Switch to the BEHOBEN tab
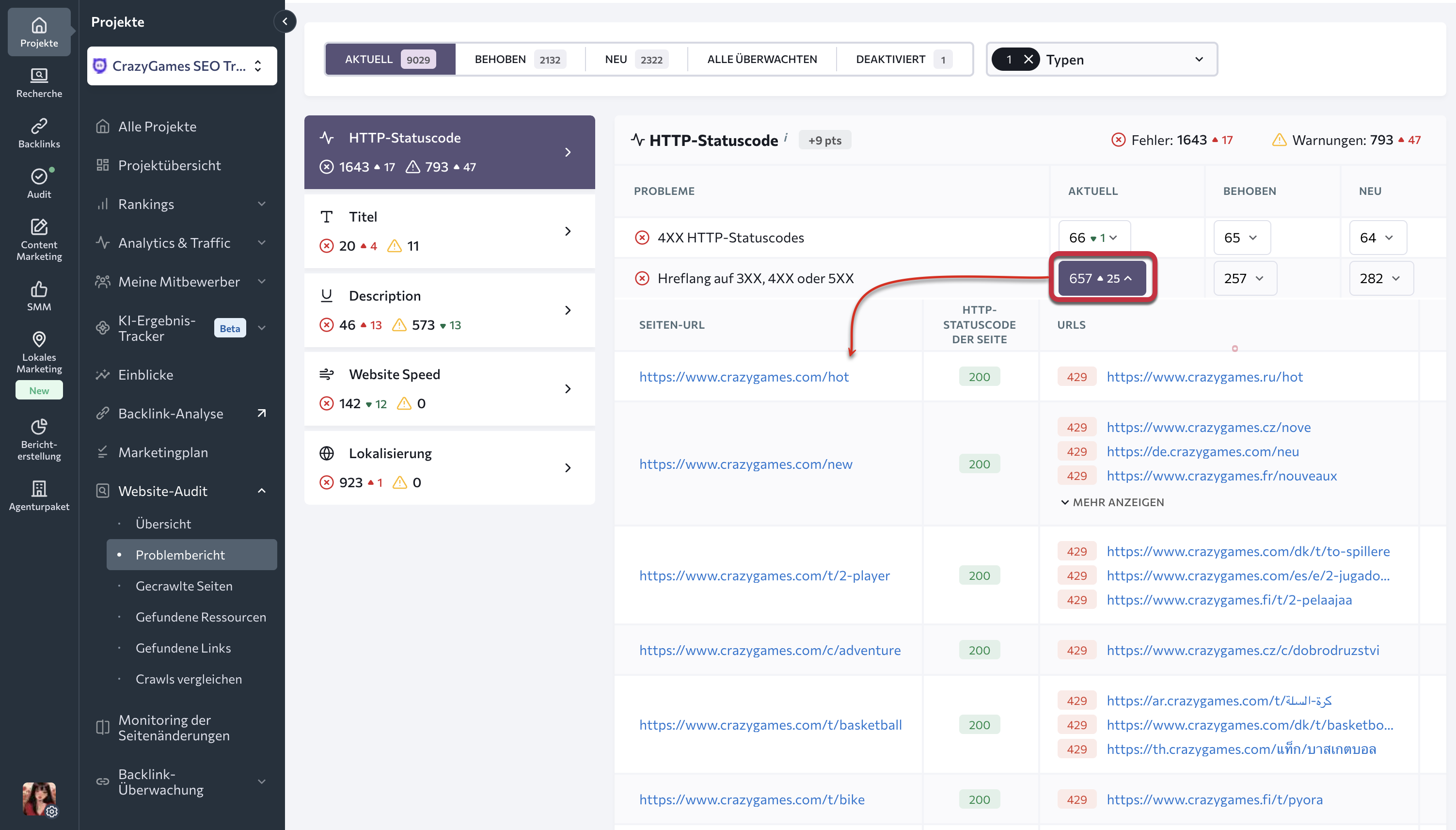1456x830 pixels. [x=520, y=59]
